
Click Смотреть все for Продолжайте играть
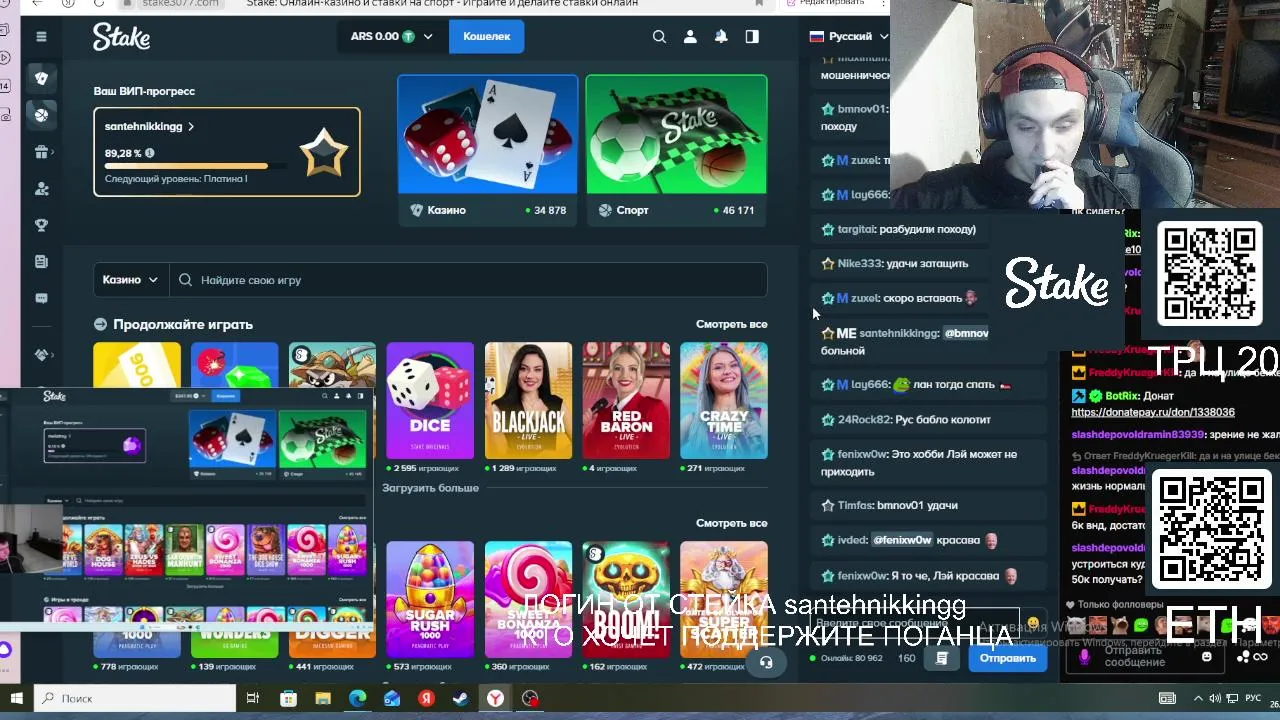[x=732, y=324]
